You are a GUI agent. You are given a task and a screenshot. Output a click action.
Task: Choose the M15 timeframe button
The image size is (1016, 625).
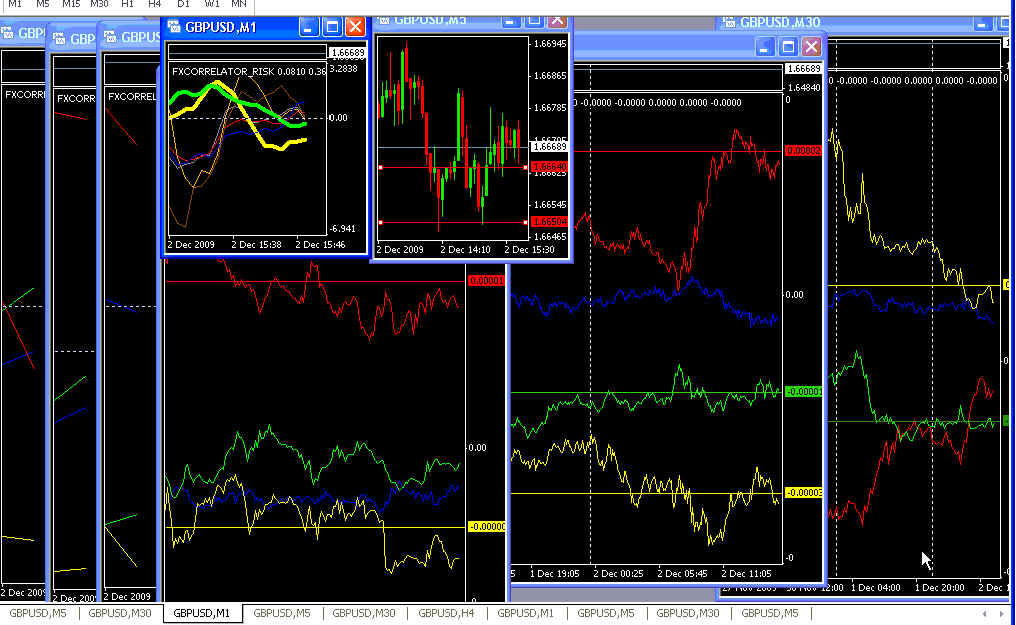[71, 4]
